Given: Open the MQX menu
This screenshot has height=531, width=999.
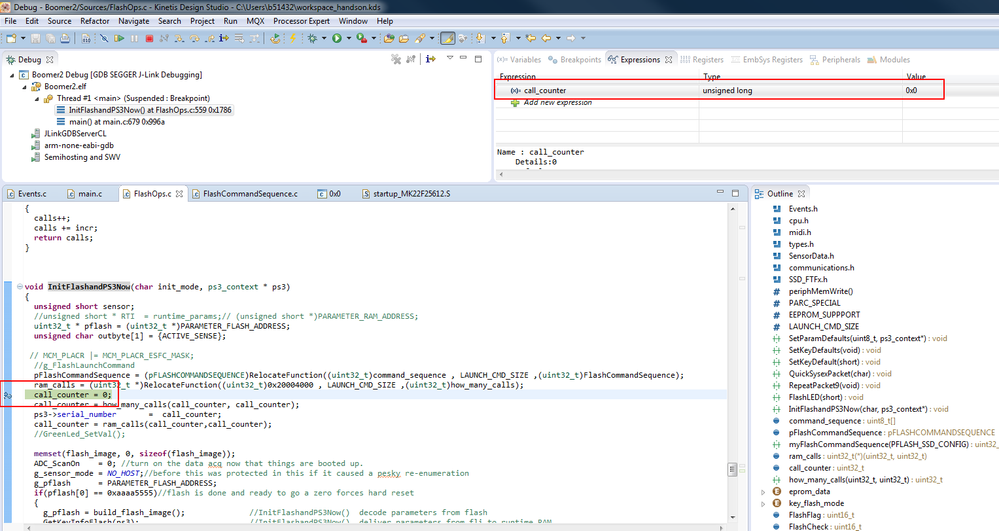Looking at the screenshot, I should (x=255, y=21).
